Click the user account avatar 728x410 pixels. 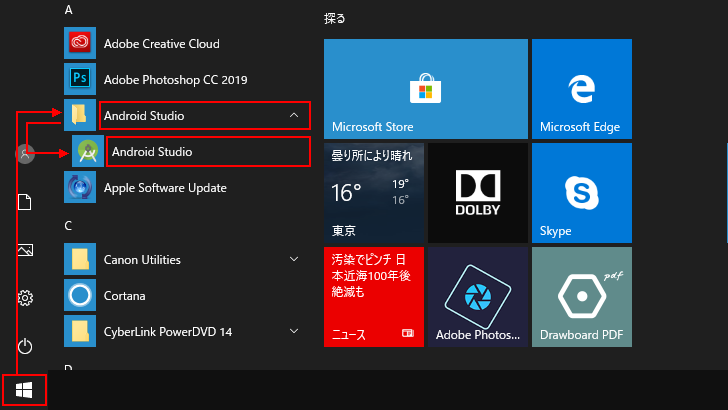pos(25,154)
